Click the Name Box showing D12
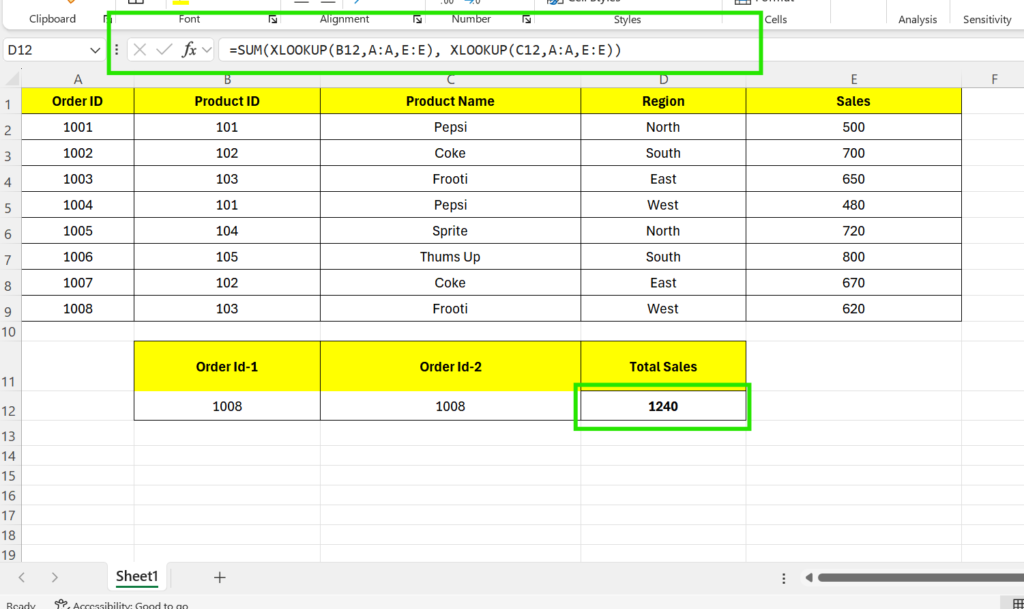The width and height of the screenshot is (1024, 609). point(46,50)
